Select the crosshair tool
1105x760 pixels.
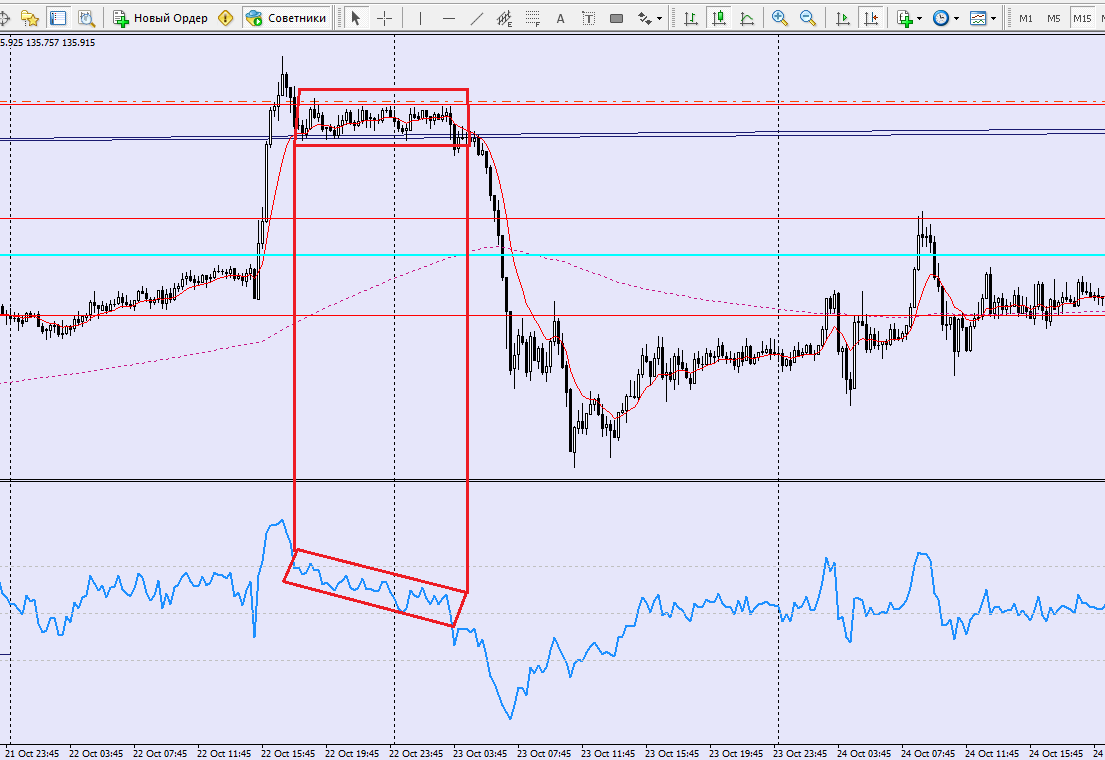click(x=384, y=18)
